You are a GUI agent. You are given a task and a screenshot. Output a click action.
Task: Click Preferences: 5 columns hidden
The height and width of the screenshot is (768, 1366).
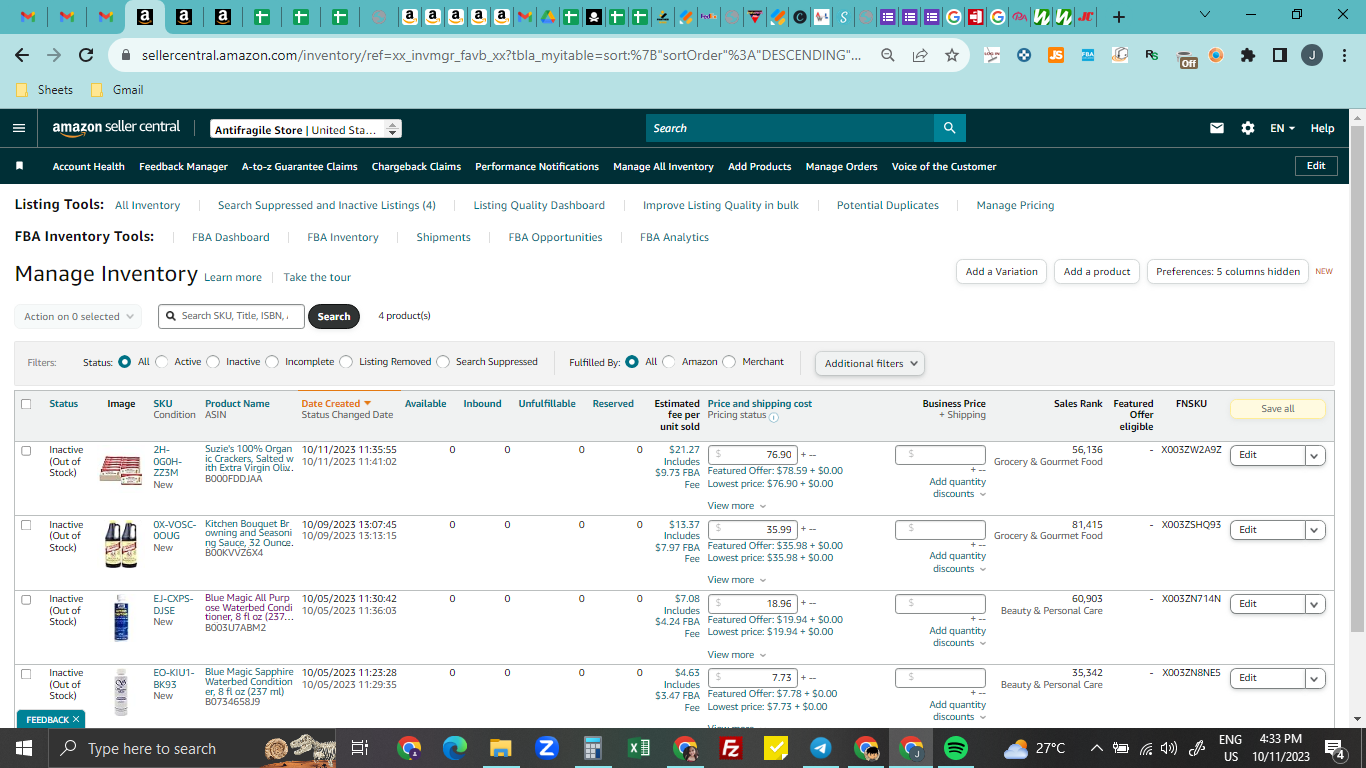[1228, 271]
